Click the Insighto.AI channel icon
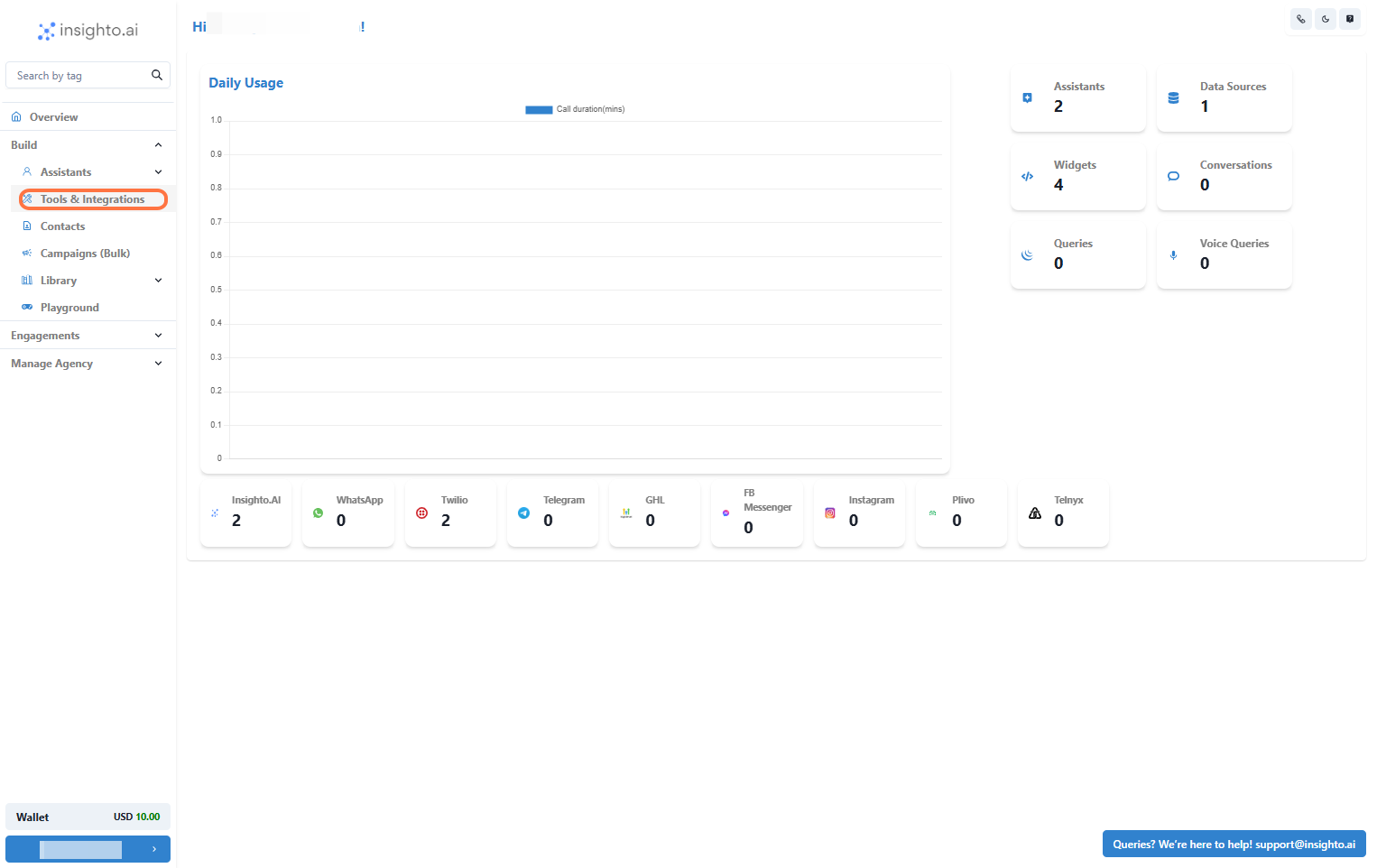This screenshot has width=1377, height=868. [x=215, y=512]
